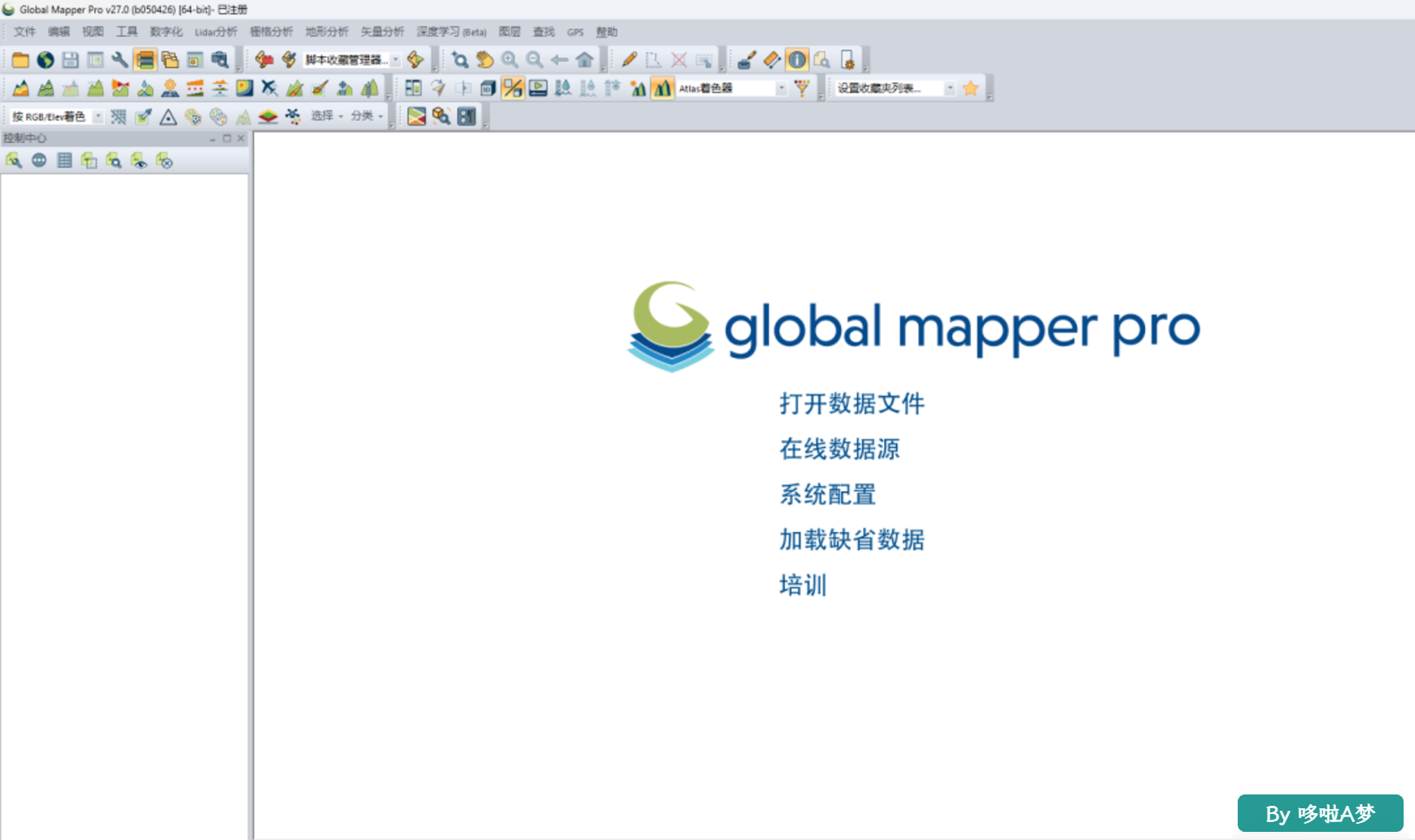Screen dimensions: 1415x840
Task: Open configuration with the wrench icon
Action: [x=120, y=60]
